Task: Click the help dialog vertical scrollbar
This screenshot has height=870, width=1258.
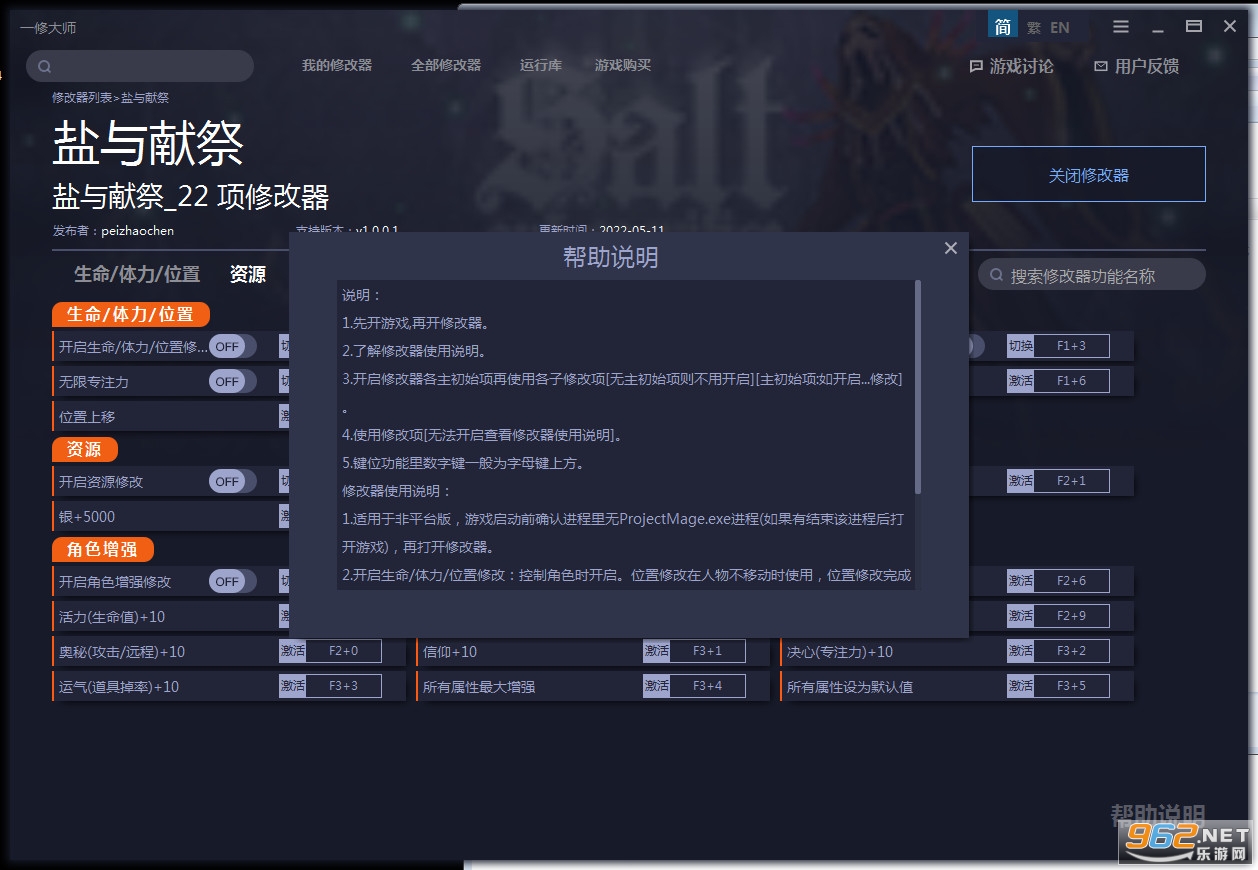Action: coord(918,387)
